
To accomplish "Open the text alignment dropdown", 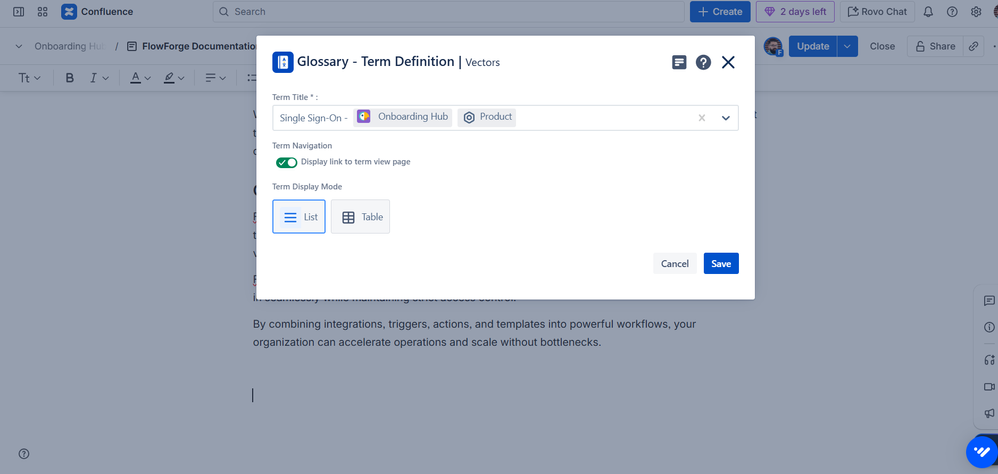I will (x=216, y=78).
